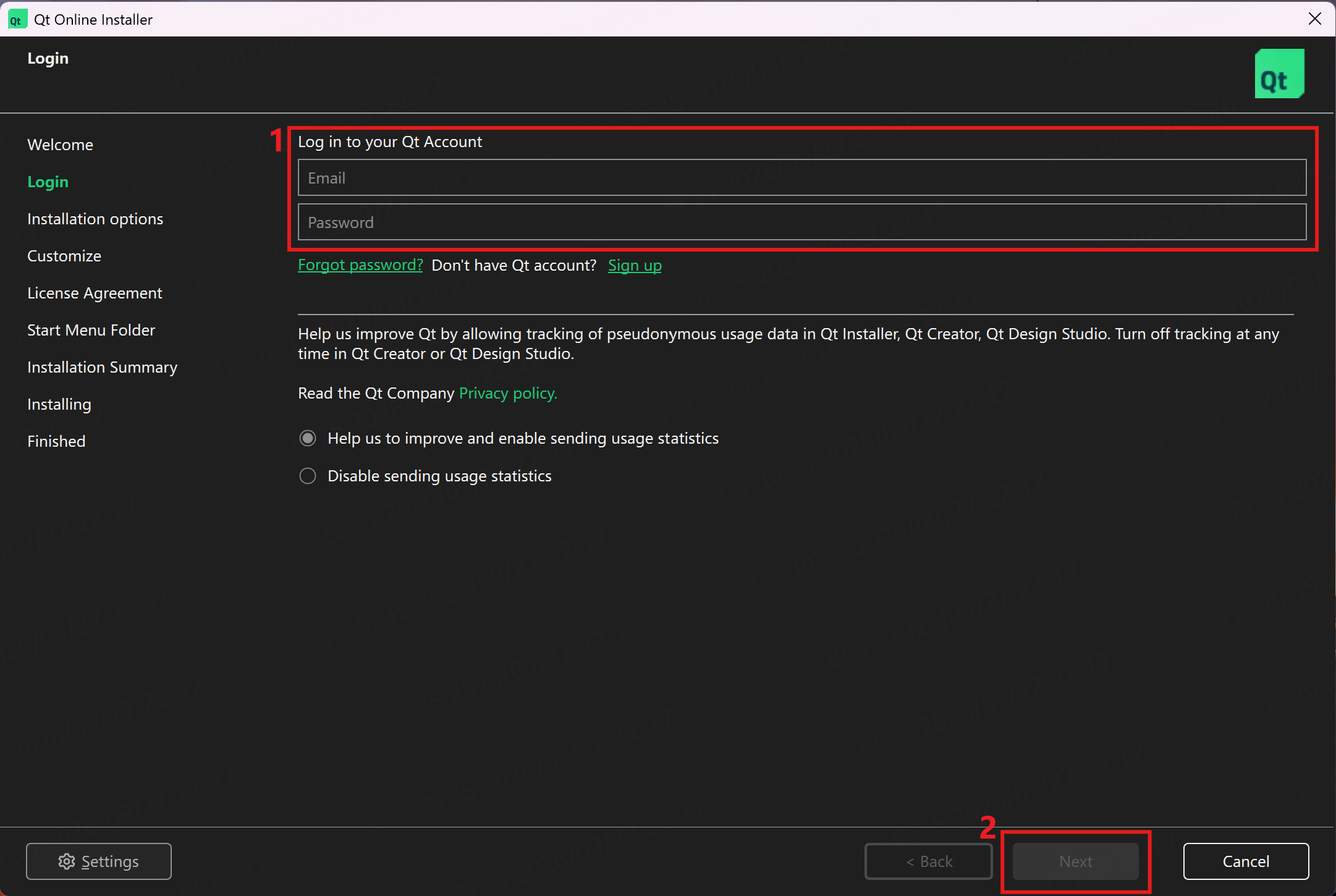Close the Qt Online Installer window

click(1315, 19)
